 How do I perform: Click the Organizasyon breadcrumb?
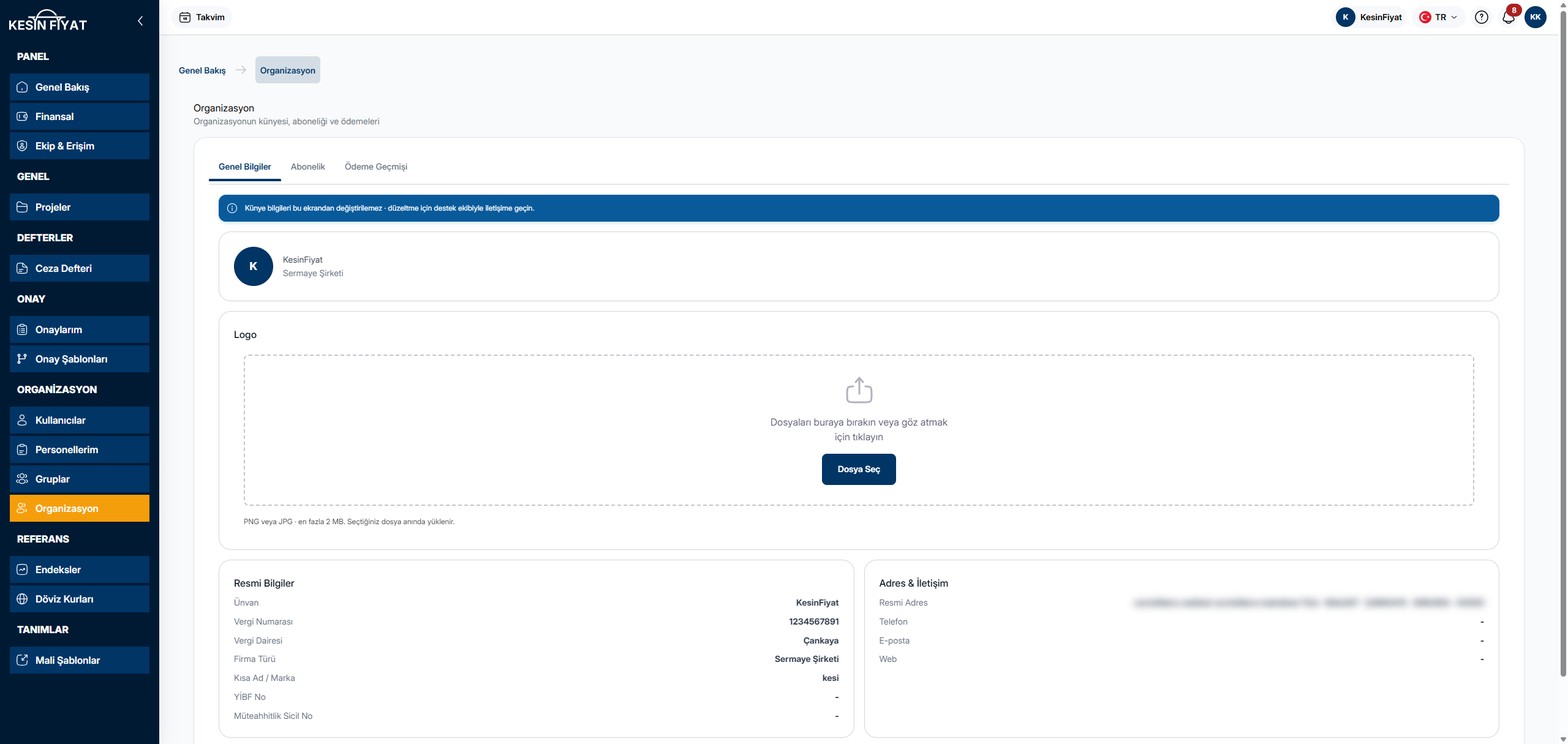tap(288, 71)
